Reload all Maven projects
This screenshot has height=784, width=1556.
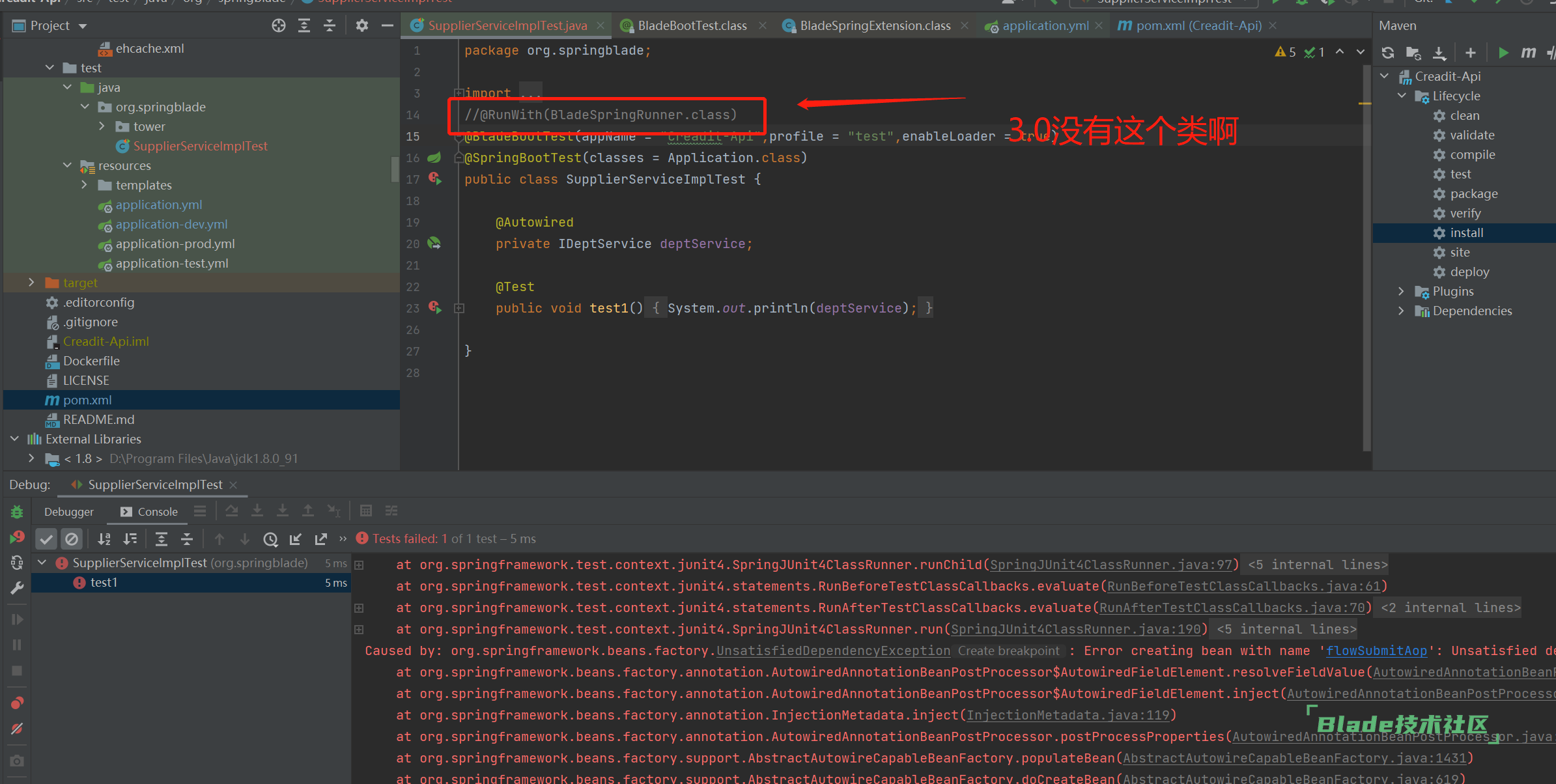coord(1388,53)
